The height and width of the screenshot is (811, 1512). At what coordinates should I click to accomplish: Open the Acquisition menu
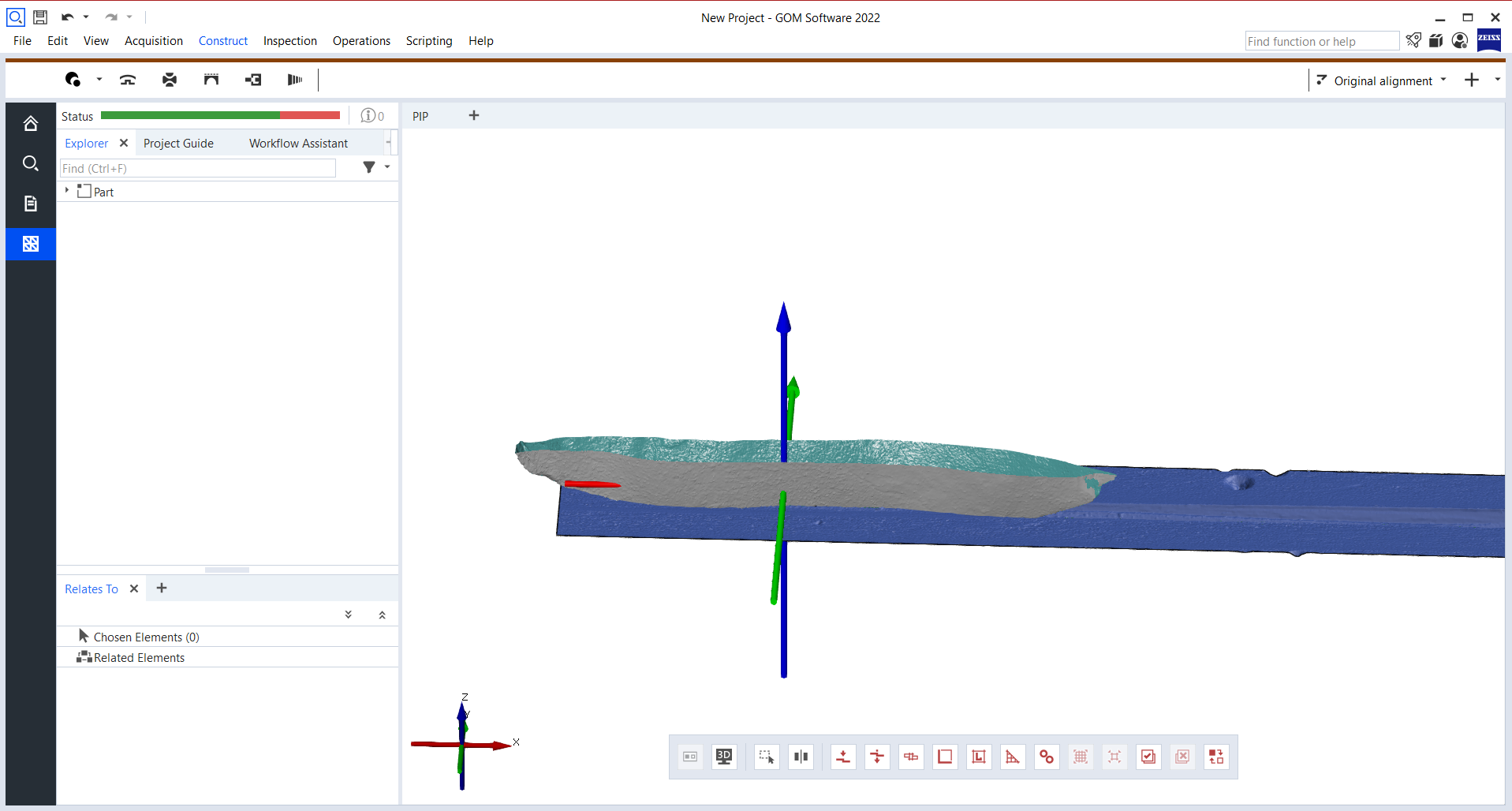[x=154, y=41]
